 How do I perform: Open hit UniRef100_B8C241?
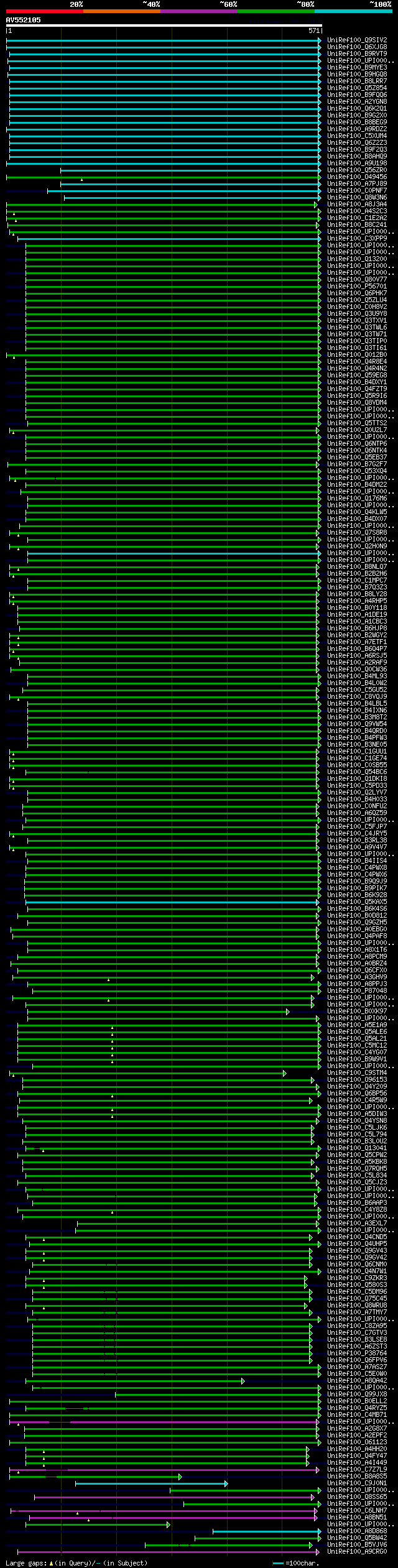pyautogui.click(x=357, y=224)
